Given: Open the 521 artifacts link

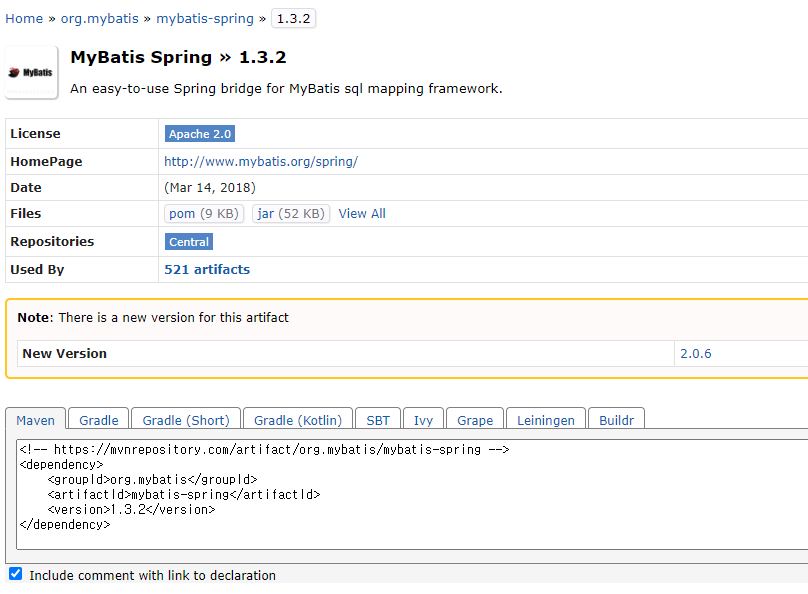Looking at the screenshot, I should [207, 269].
